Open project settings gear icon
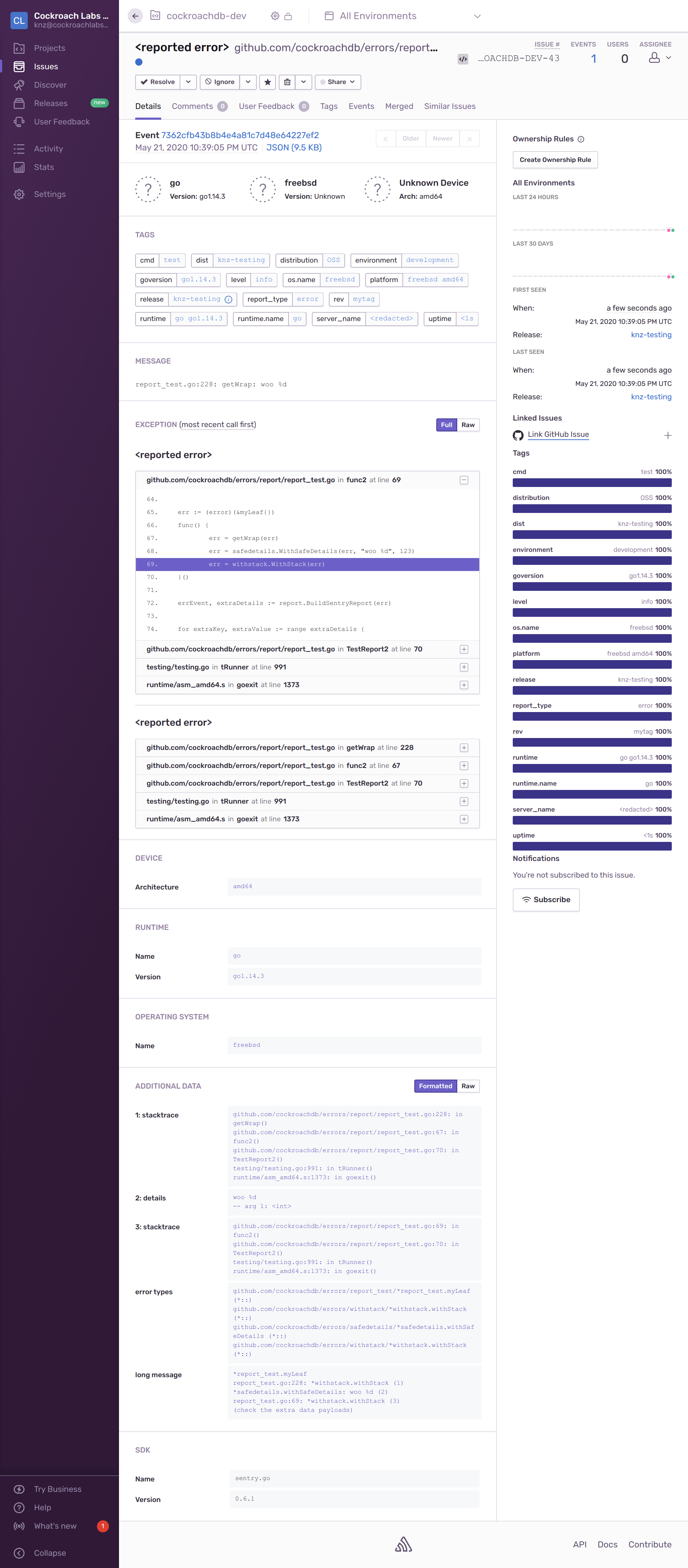 click(275, 17)
